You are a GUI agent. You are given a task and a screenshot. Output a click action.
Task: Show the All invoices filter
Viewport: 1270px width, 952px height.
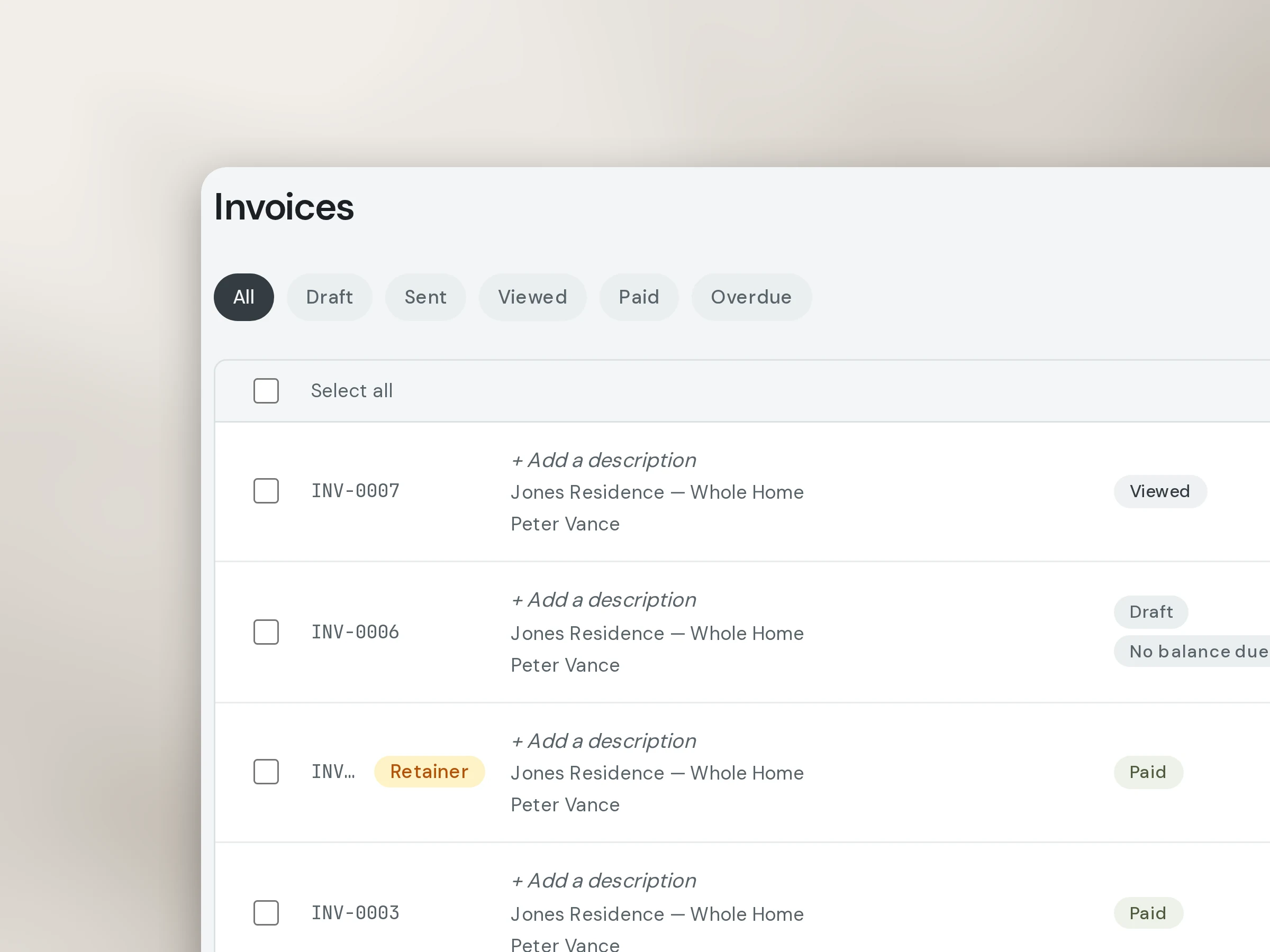243,297
